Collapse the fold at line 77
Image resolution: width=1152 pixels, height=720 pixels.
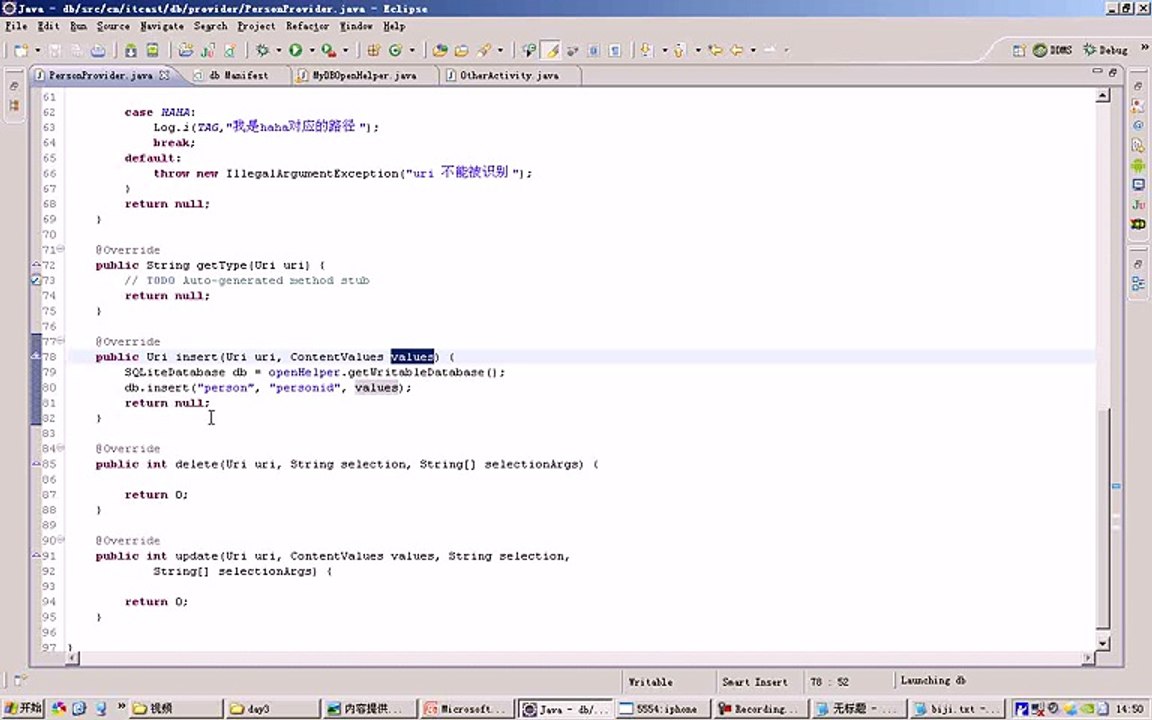pos(60,341)
